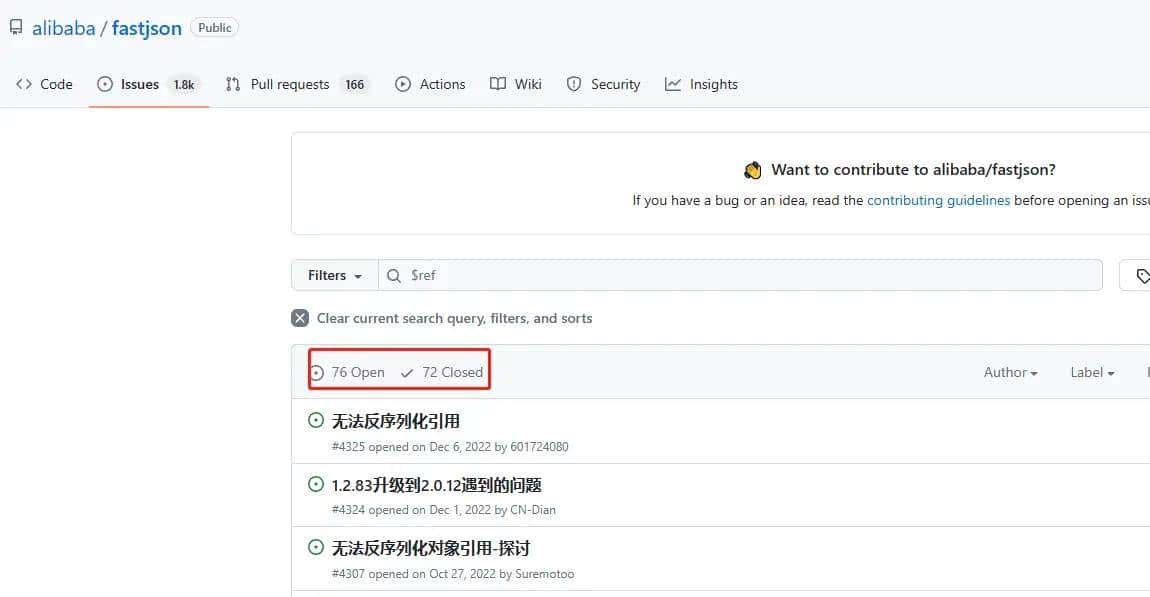This screenshot has width=1150, height=597.
Task: Filter to show the 76 Open issues
Action: (x=357, y=371)
